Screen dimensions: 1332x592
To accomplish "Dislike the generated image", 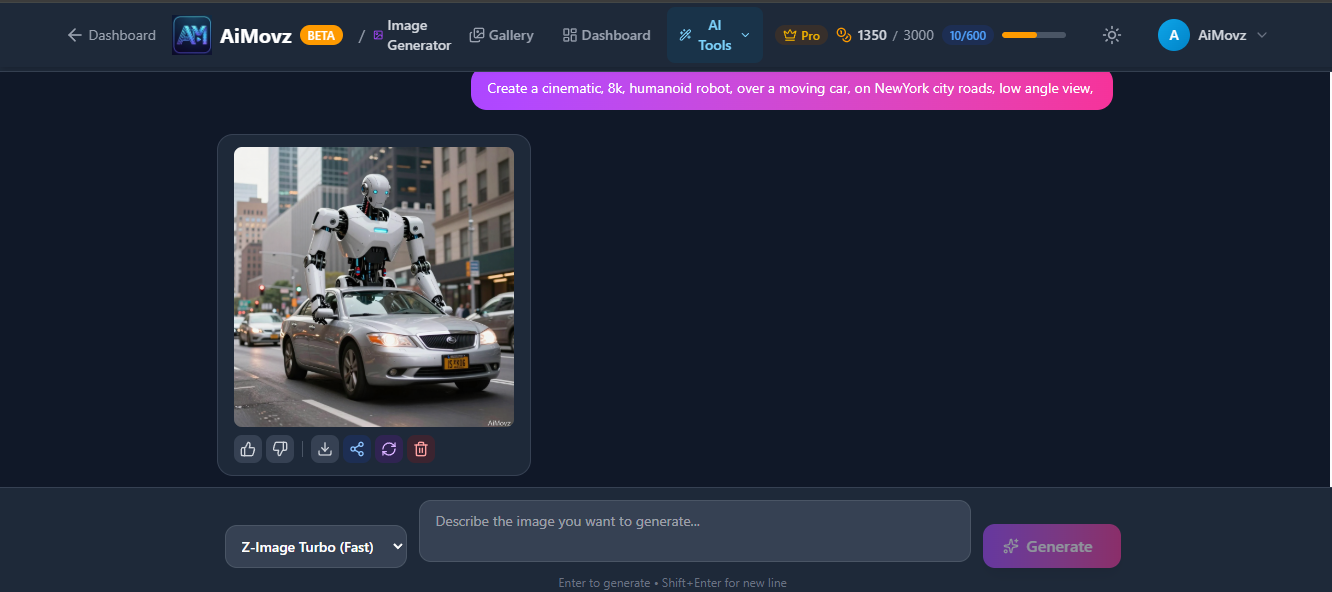I will pyautogui.click(x=280, y=449).
